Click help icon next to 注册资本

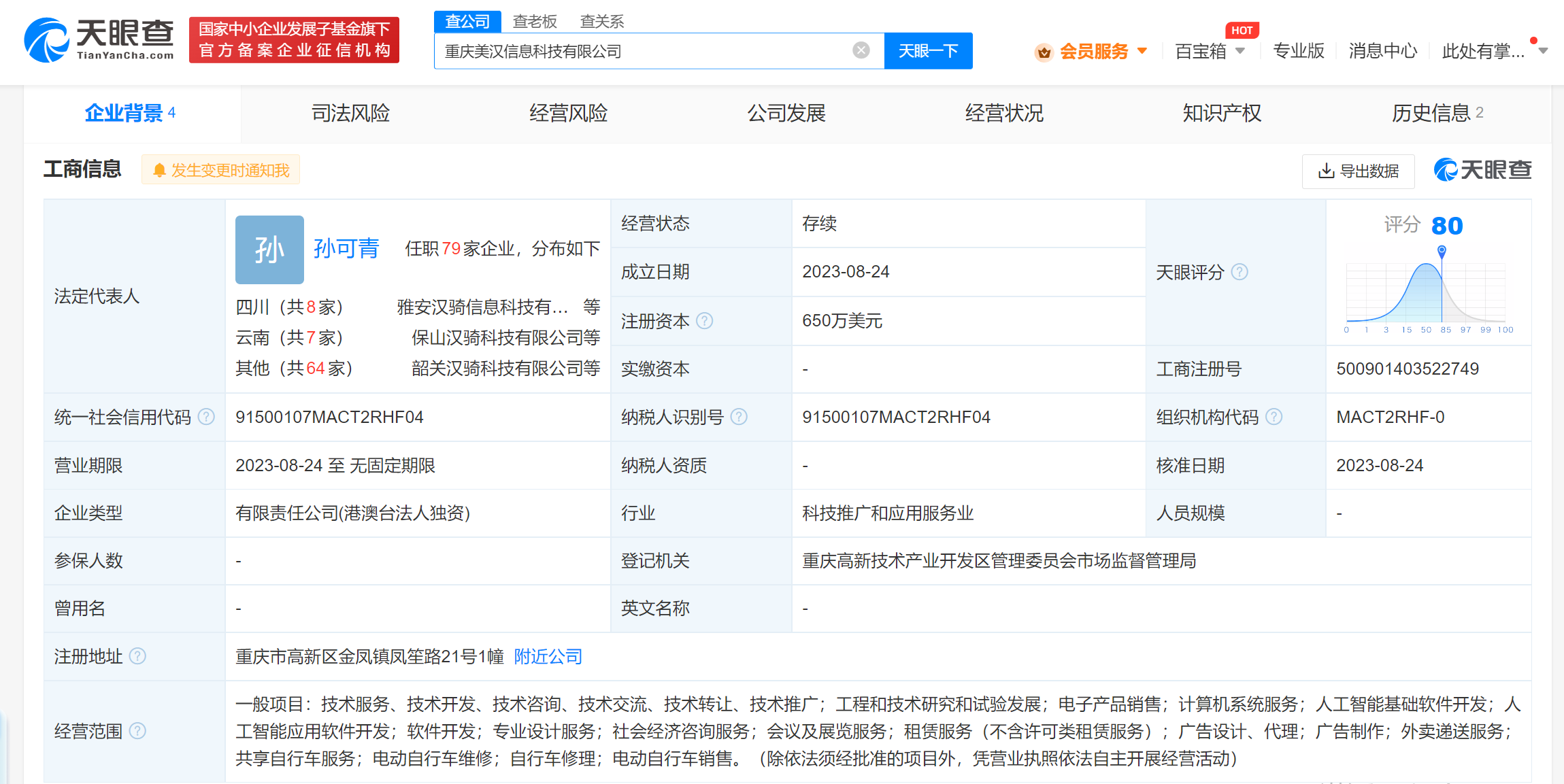[705, 320]
